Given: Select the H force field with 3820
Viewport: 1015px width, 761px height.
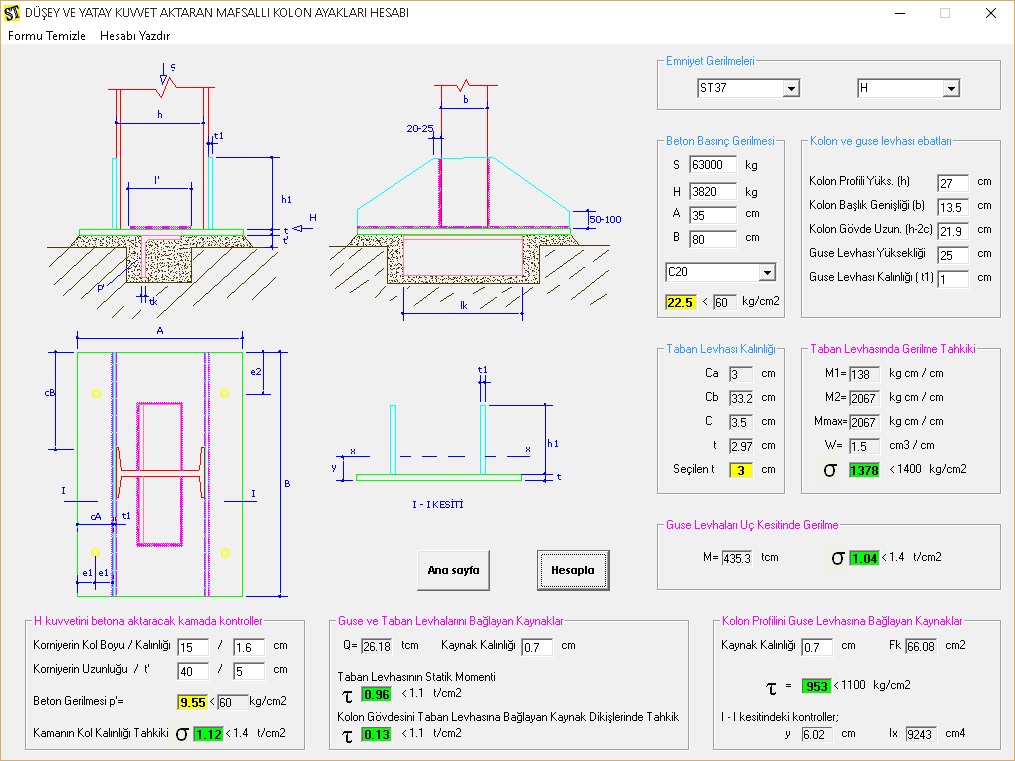Looking at the screenshot, I should coord(713,192).
